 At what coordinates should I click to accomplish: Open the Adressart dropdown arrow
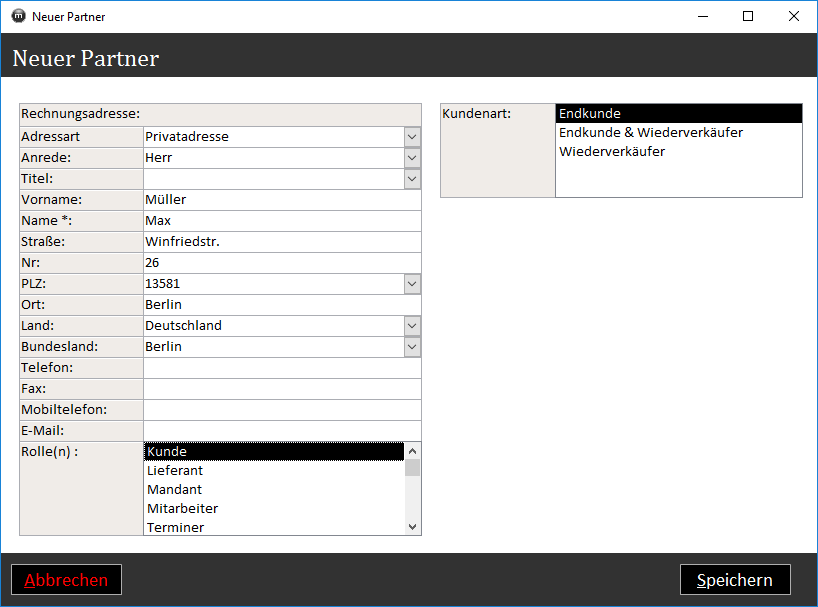click(x=412, y=137)
